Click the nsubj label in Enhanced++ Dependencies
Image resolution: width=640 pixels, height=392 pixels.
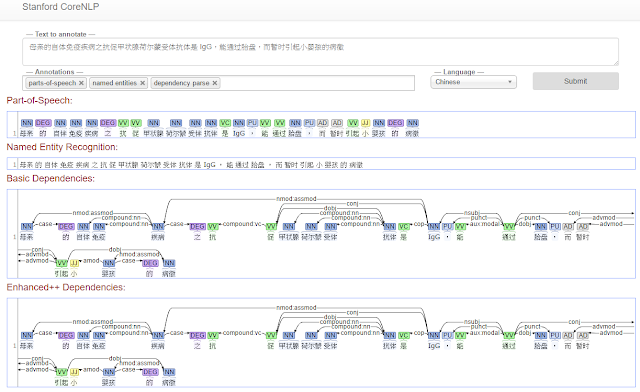(472, 322)
